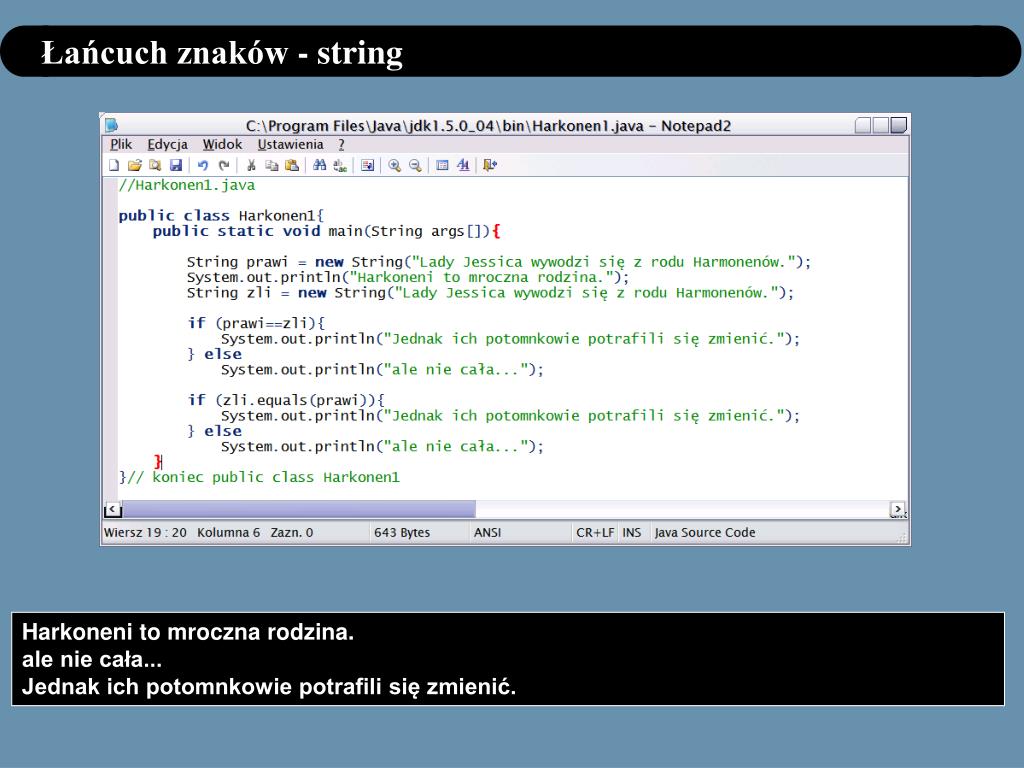
Task: Browse for files with the magnifier-folder icon
Action: [155, 165]
